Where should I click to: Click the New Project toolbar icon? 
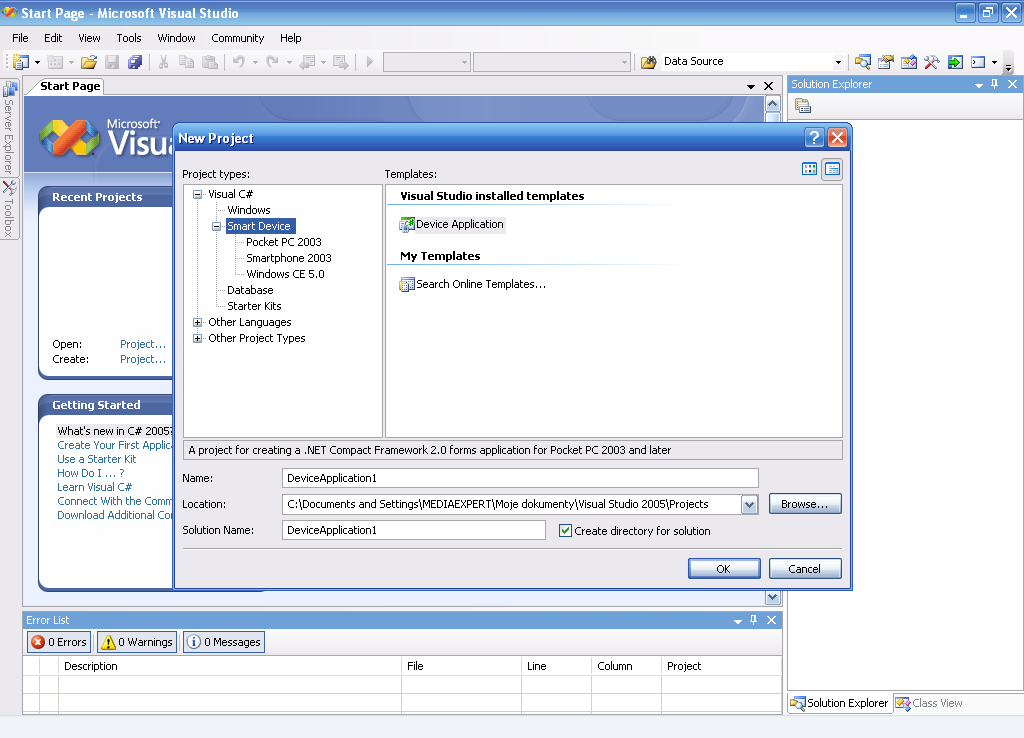click(21, 62)
